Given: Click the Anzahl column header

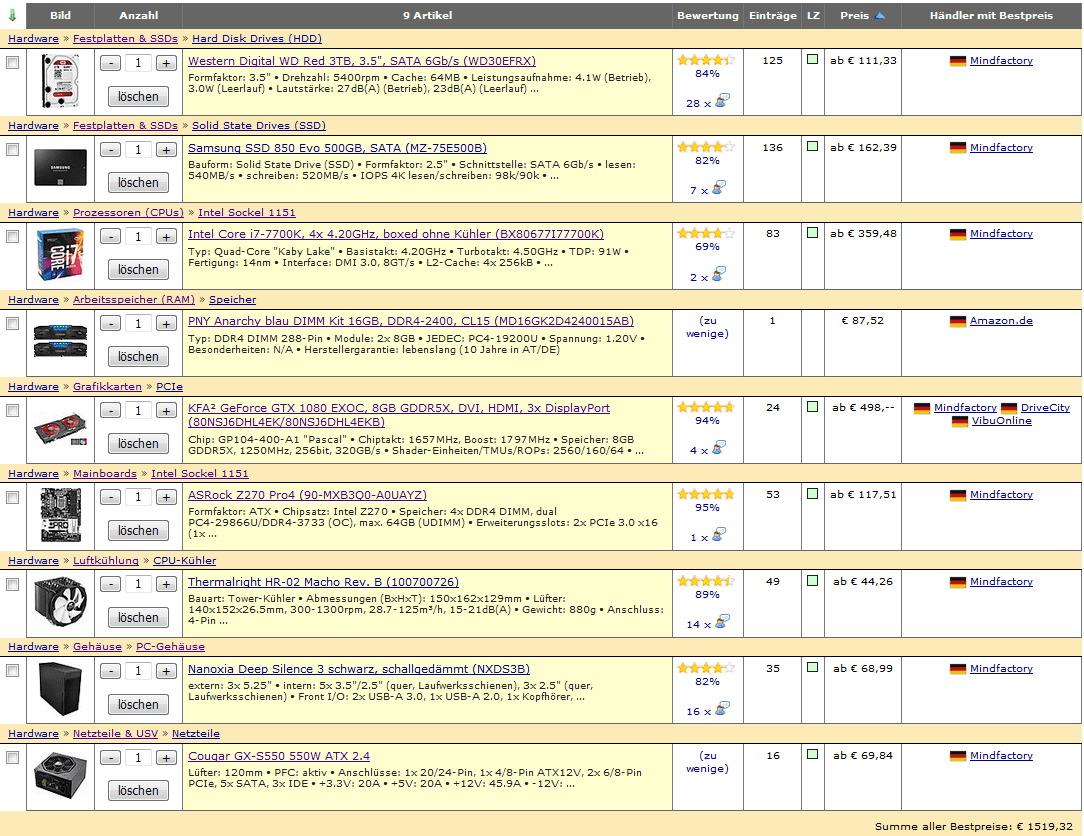Looking at the screenshot, I should [138, 15].
